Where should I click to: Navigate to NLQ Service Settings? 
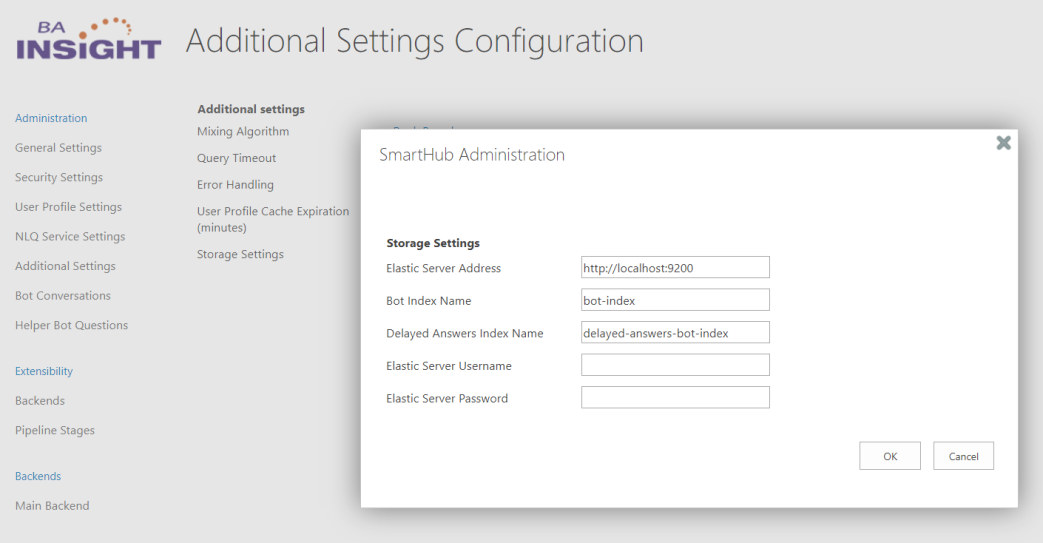70,237
